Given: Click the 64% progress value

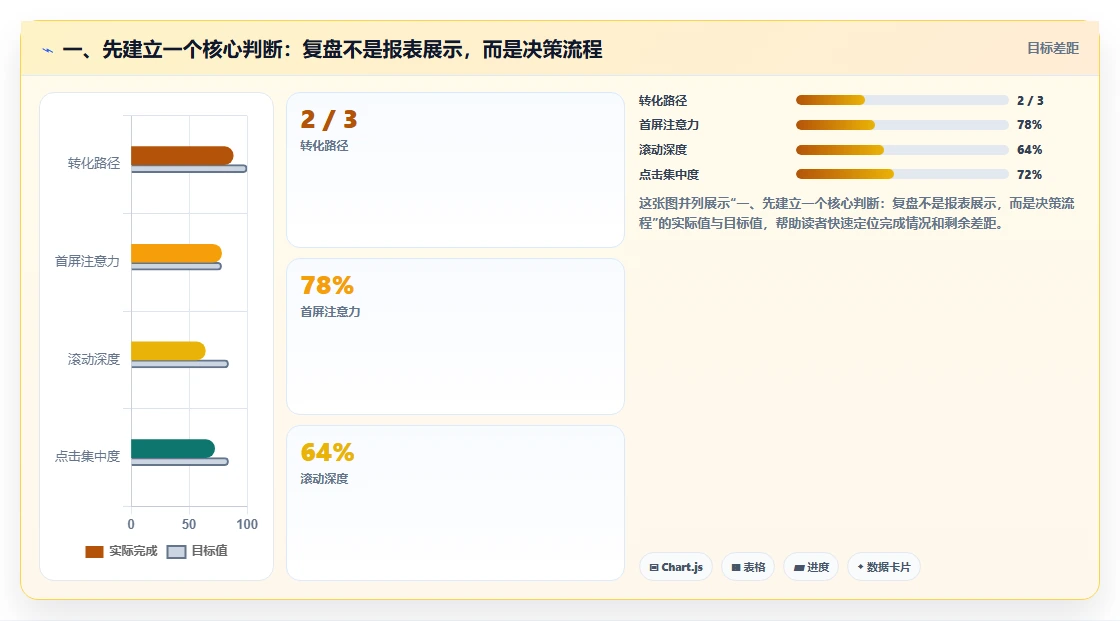Looking at the screenshot, I should pyautogui.click(x=1029, y=150).
